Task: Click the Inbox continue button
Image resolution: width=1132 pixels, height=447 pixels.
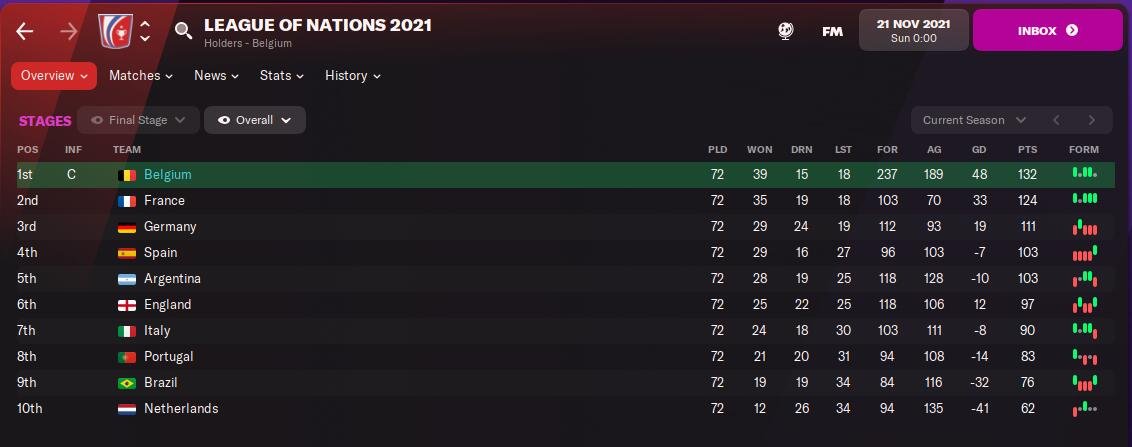Action: [x=1047, y=31]
